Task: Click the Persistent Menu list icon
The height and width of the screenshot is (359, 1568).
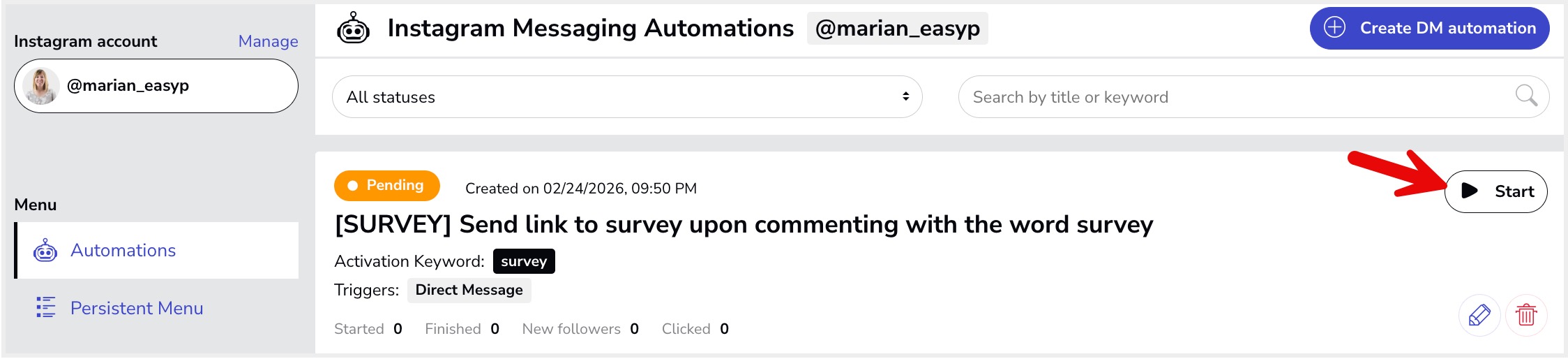Action: click(x=45, y=307)
